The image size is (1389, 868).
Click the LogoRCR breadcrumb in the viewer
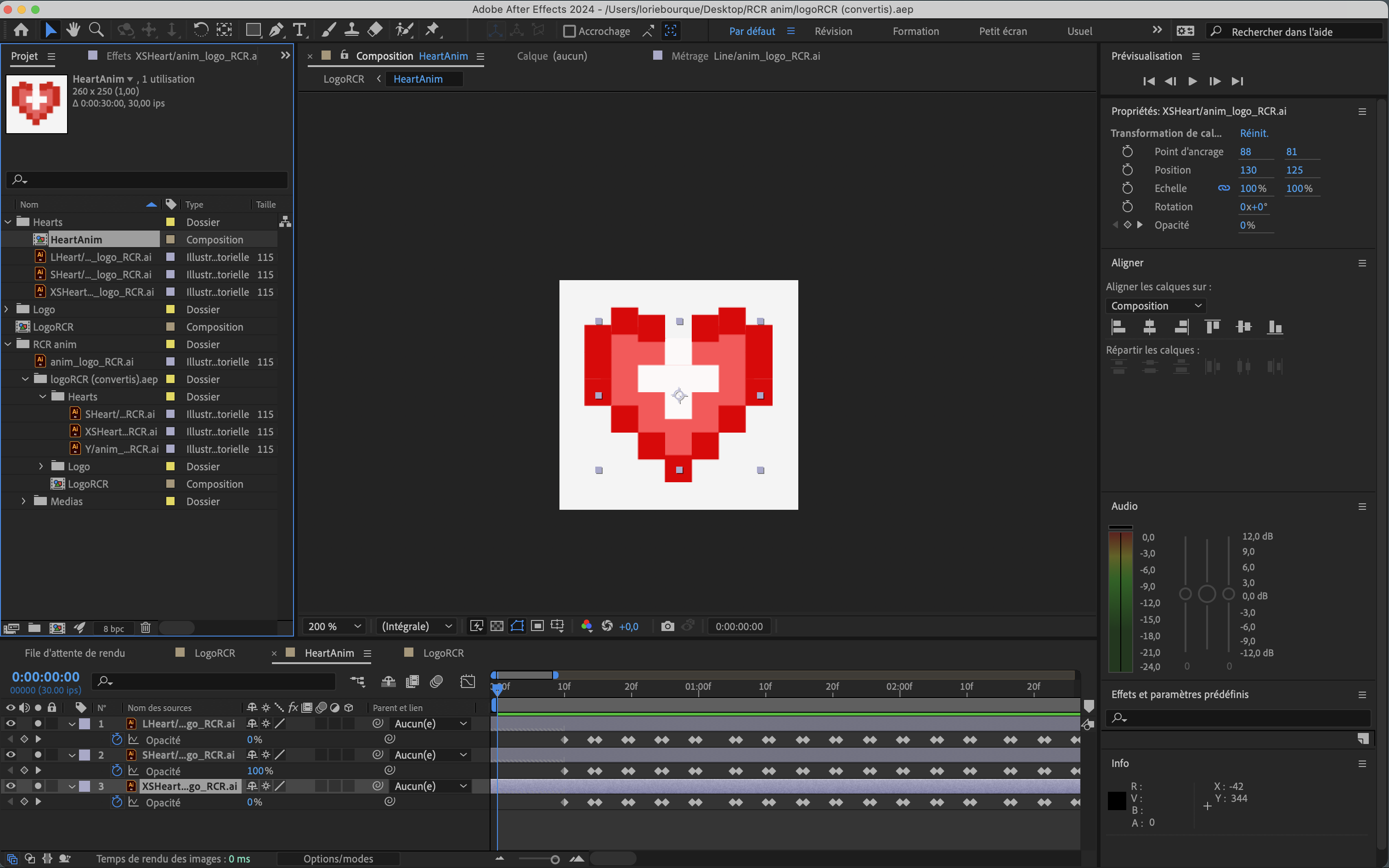click(x=343, y=79)
